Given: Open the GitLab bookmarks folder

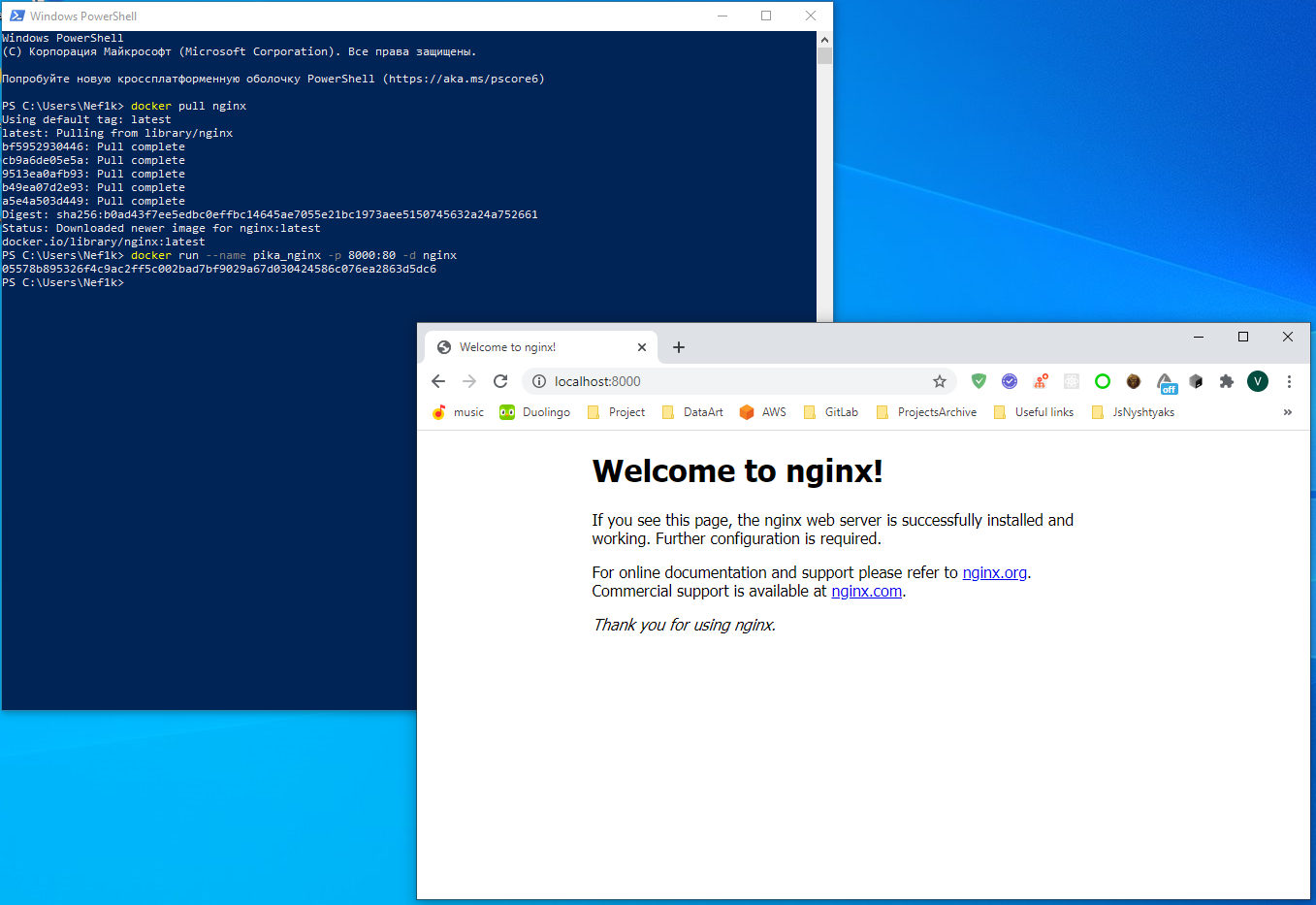Looking at the screenshot, I should (831, 412).
